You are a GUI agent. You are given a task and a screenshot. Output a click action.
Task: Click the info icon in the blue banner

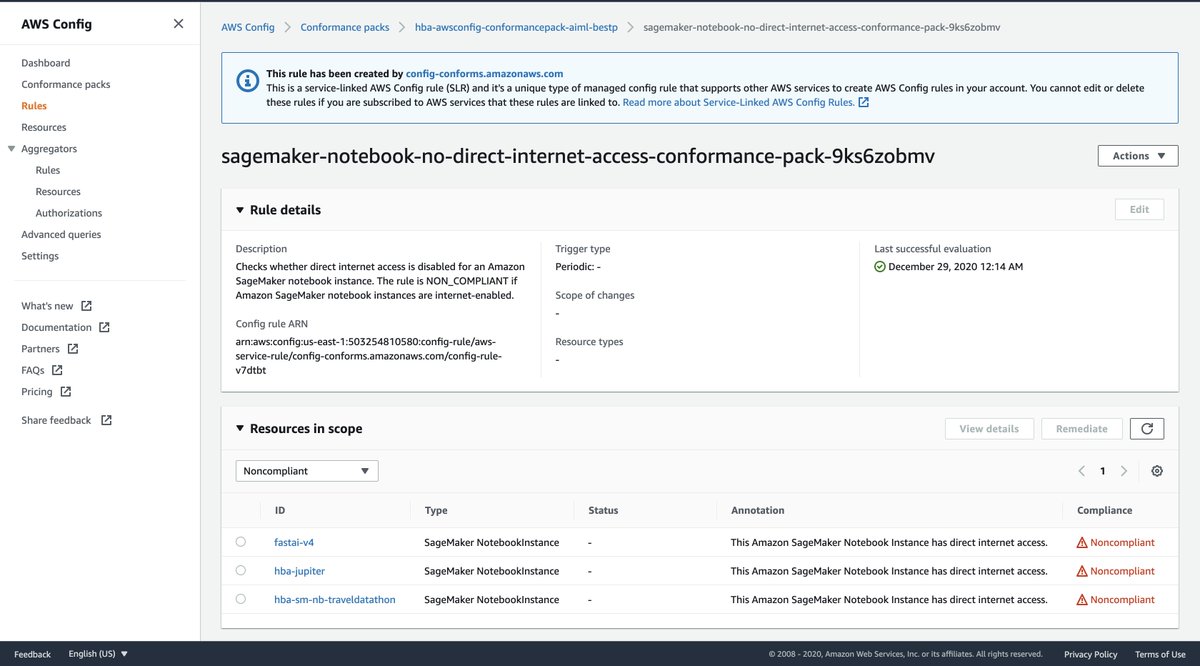(247, 80)
